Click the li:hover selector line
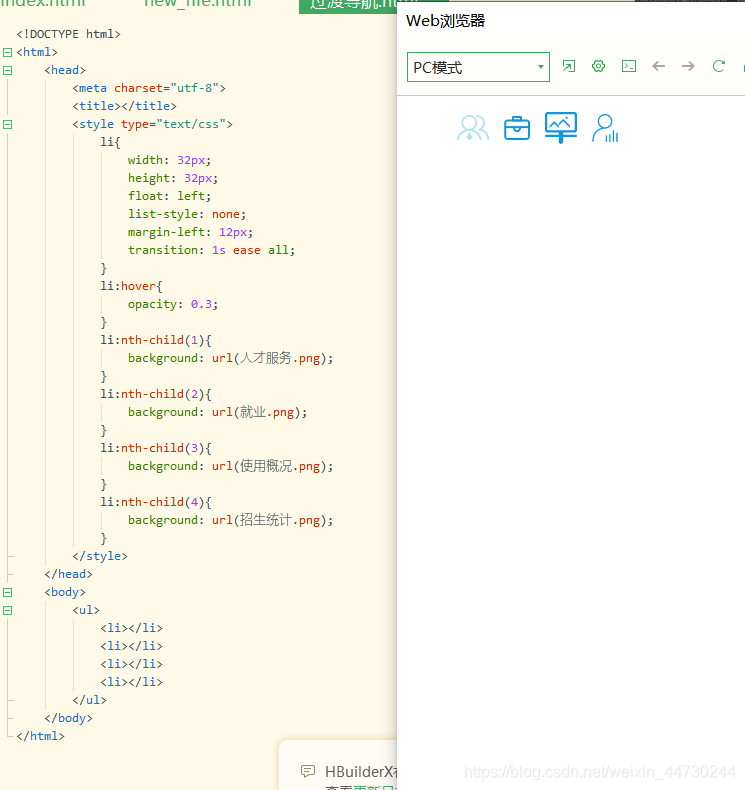Image resolution: width=745 pixels, height=790 pixels. coord(131,286)
